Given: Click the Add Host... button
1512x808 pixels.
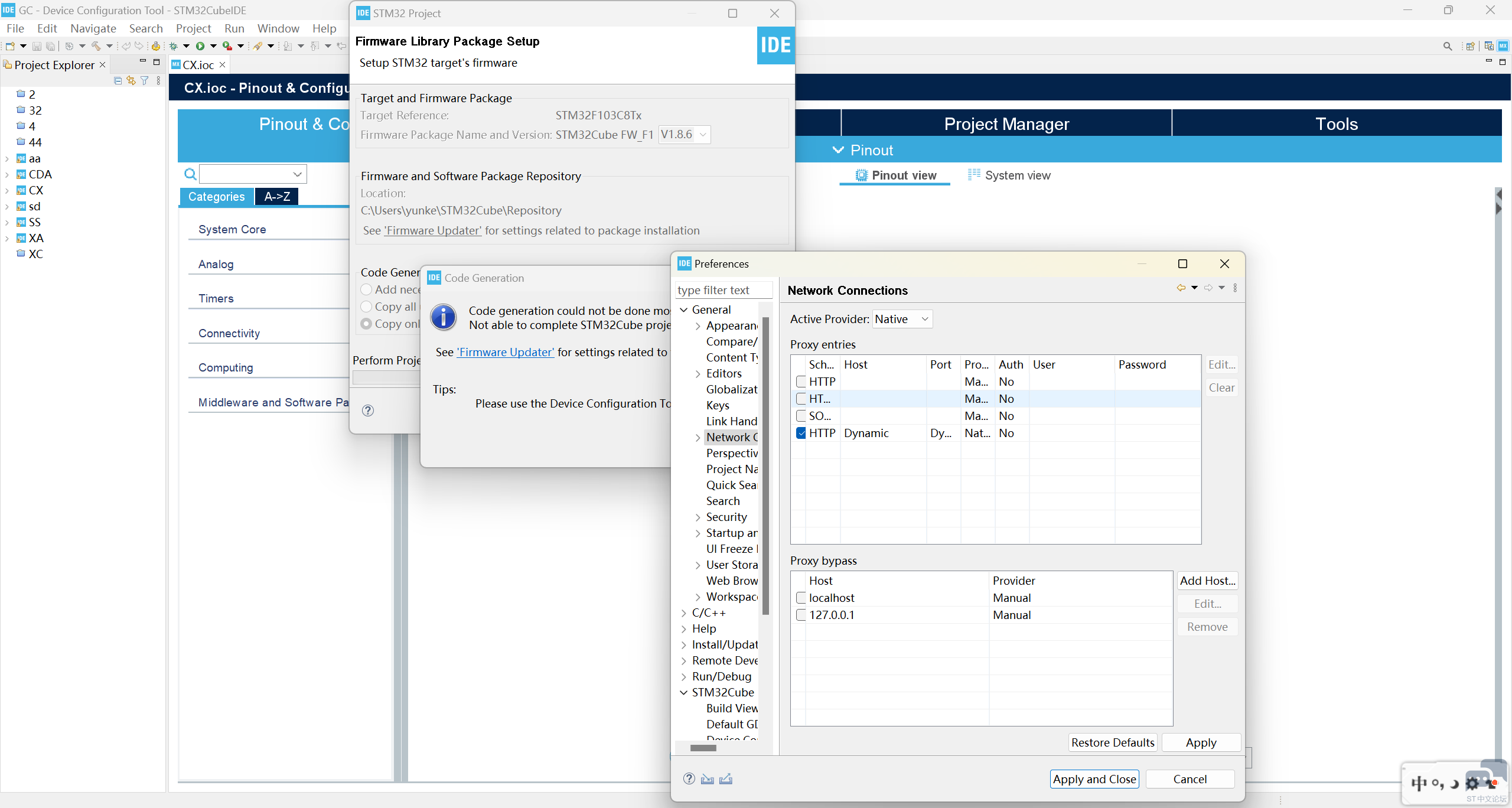Looking at the screenshot, I should pyautogui.click(x=1207, y=581).
